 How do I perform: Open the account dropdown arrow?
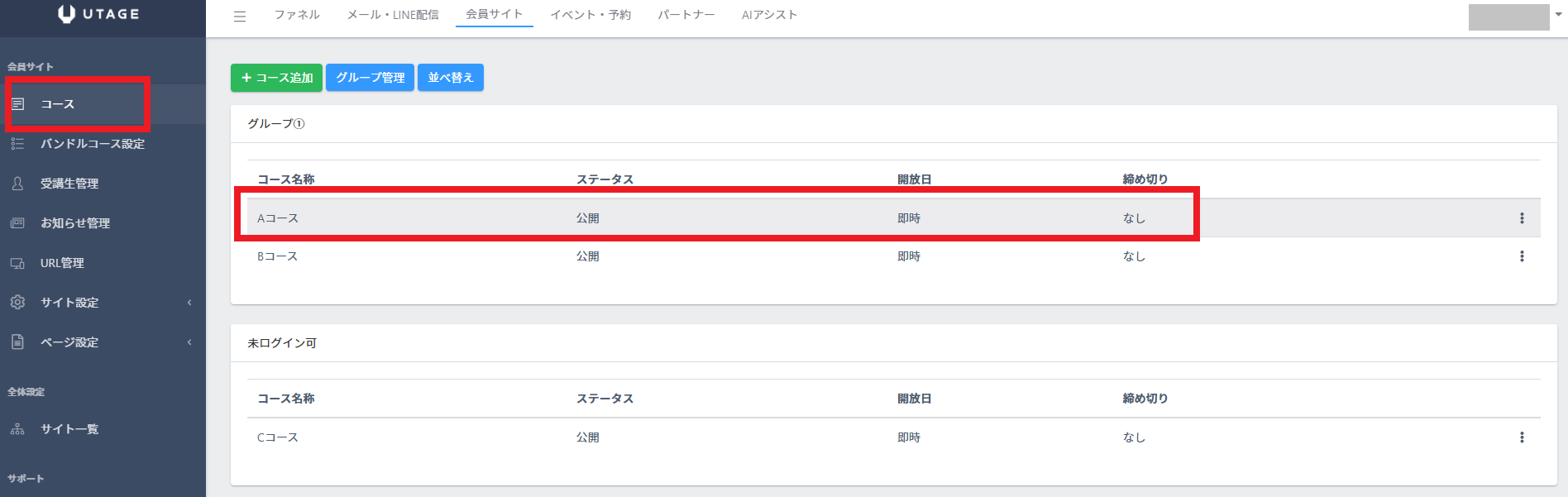[1559, 14]
